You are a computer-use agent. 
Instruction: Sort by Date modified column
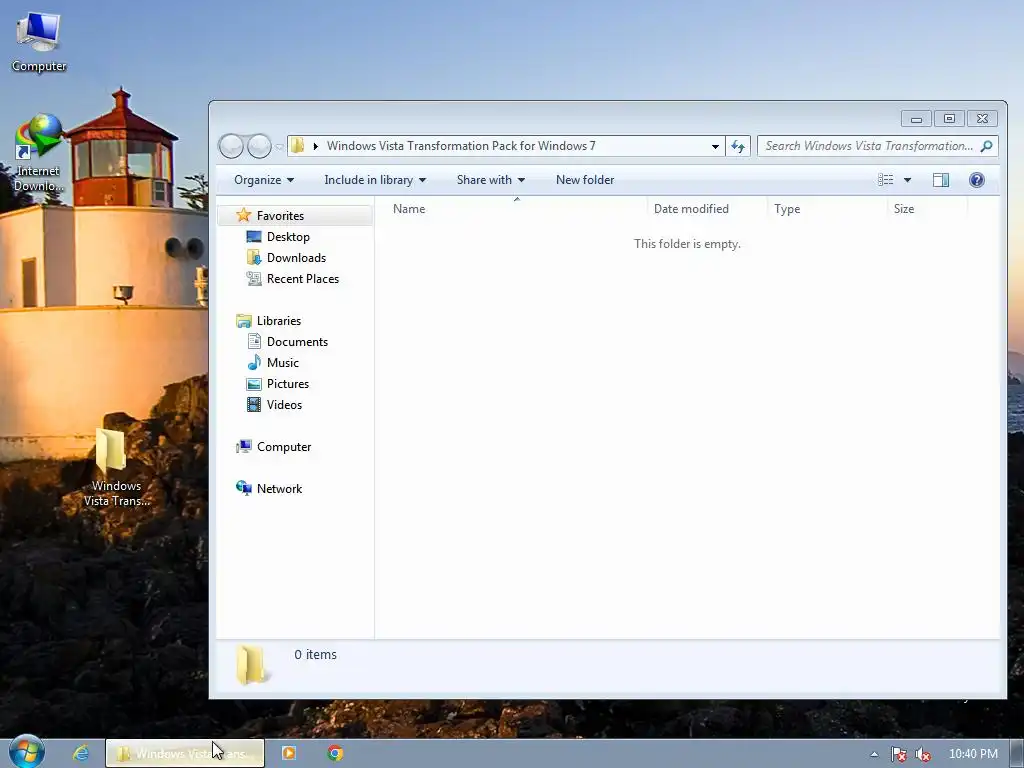coord(708,208)
